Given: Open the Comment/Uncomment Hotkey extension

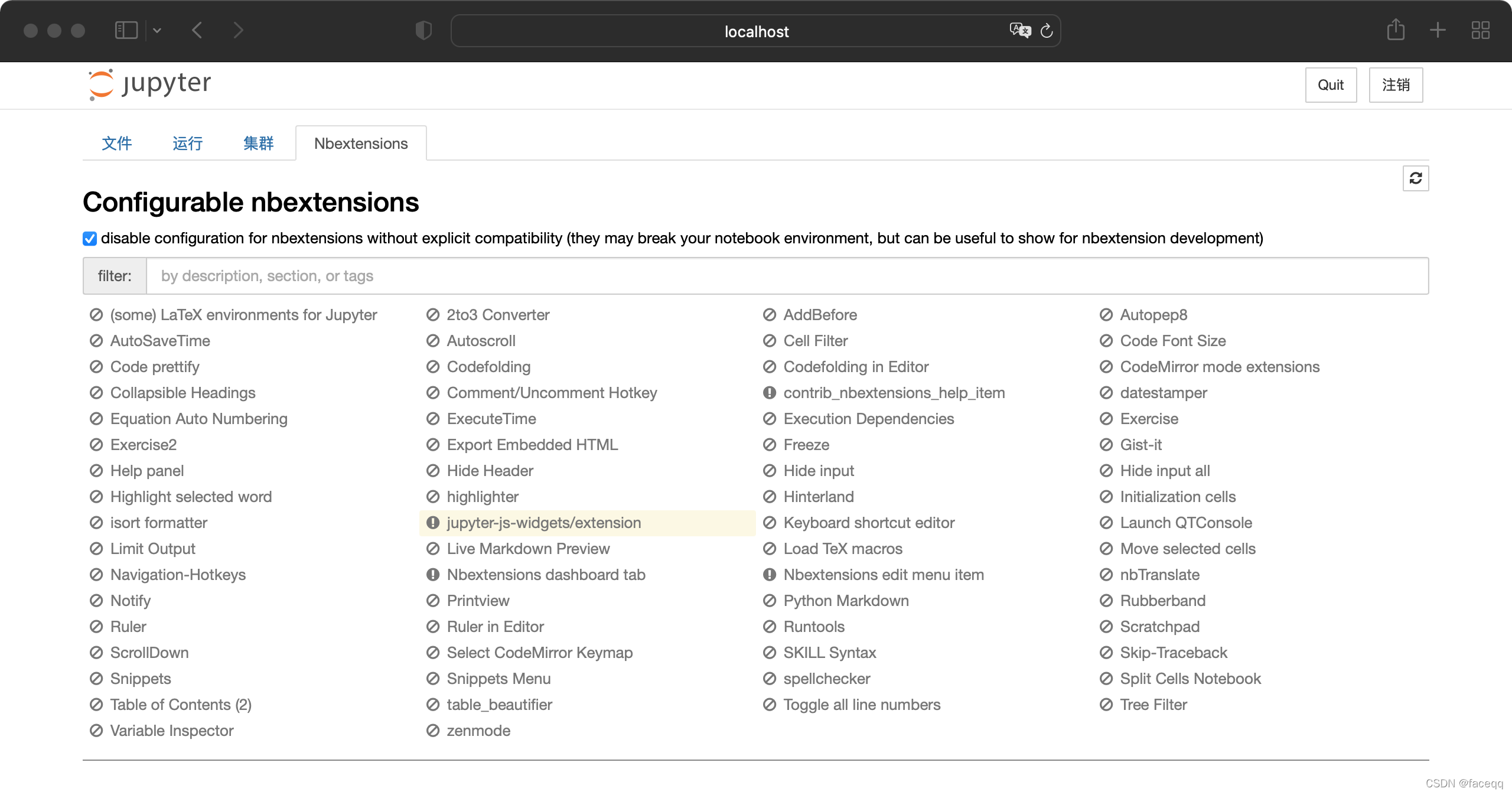Looking at the screenshot, I should click(x=552, y=393).
